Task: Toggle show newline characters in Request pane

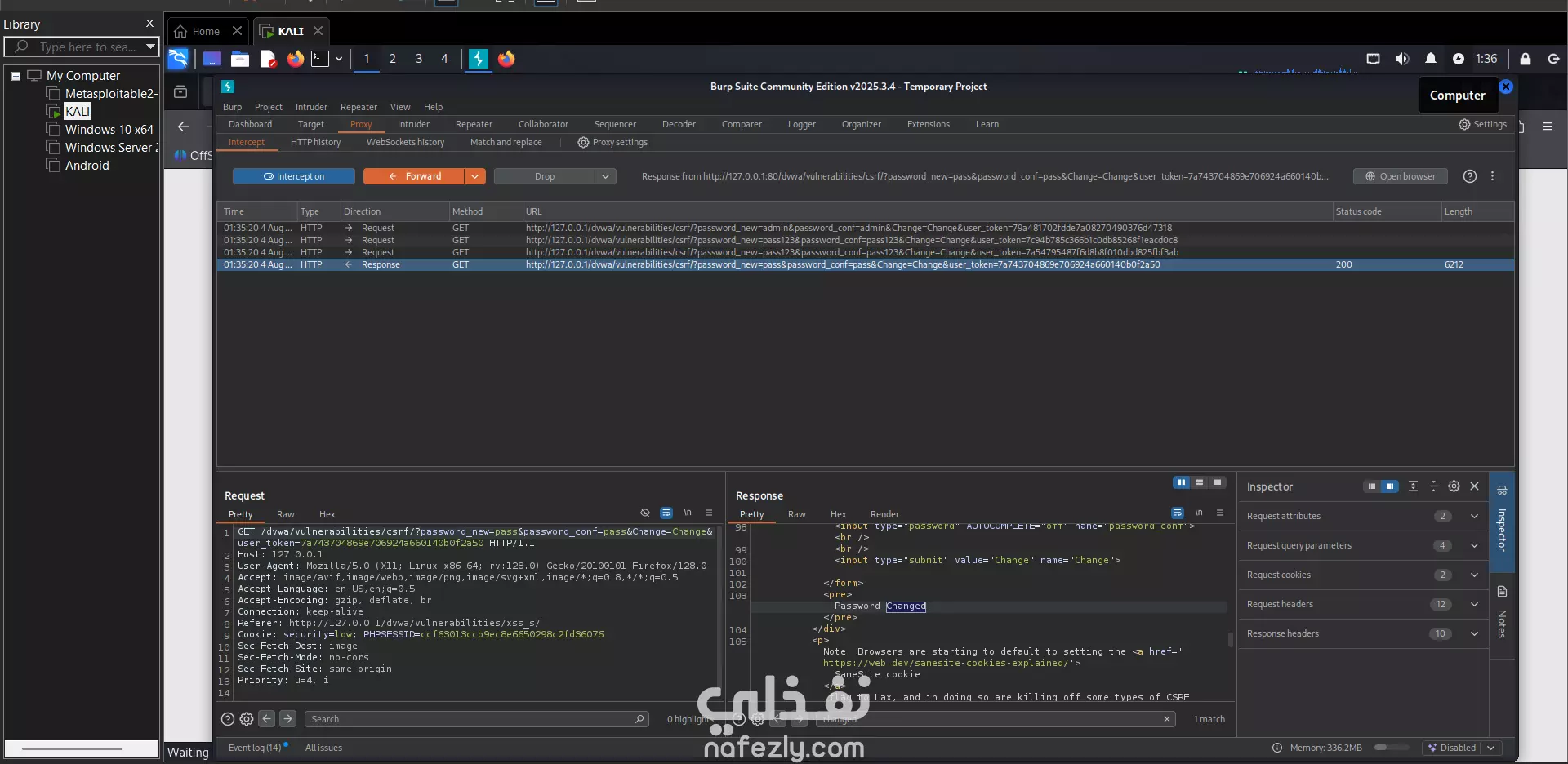Action: (688, 513)
